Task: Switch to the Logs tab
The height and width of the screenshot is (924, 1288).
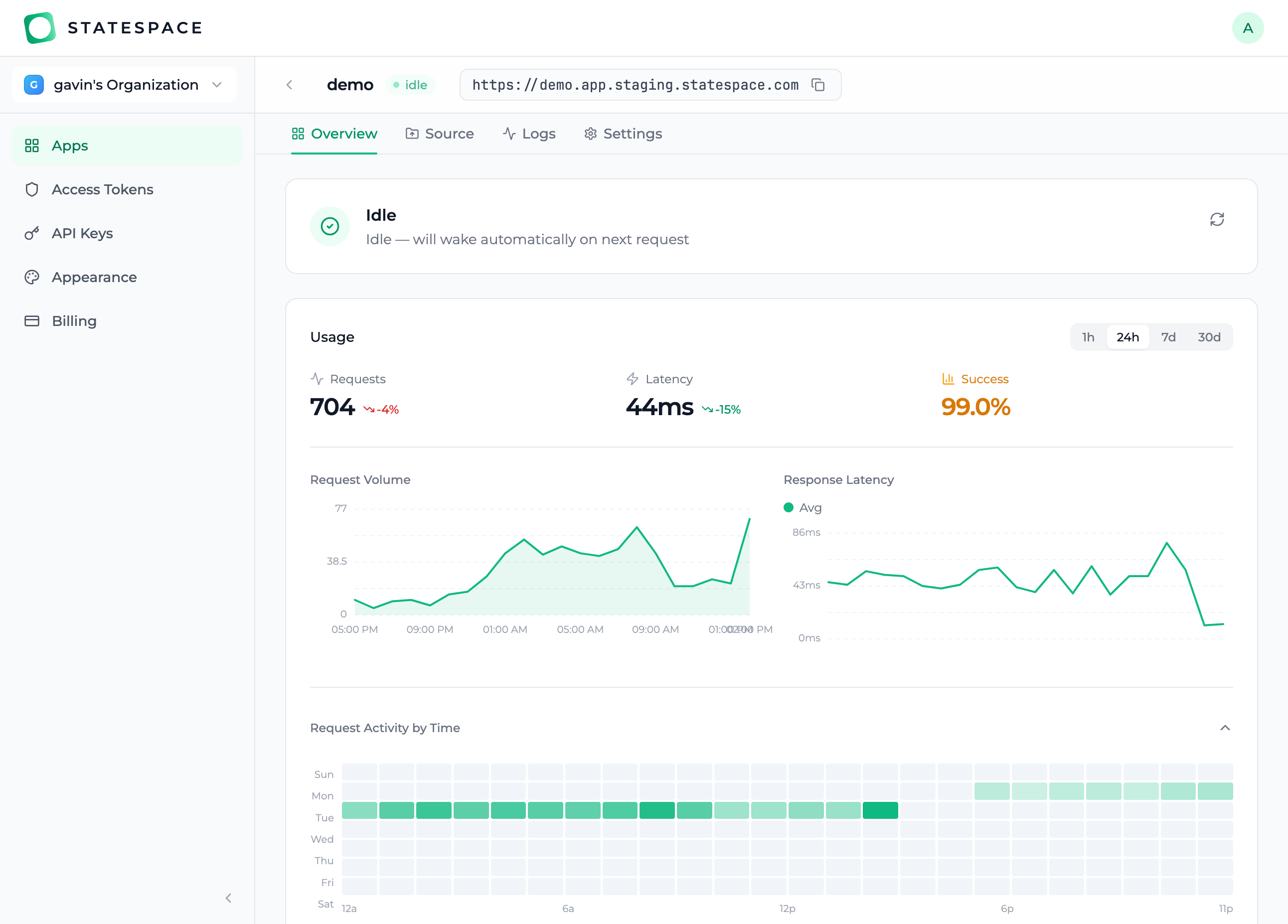Action: tap(529, 134)
